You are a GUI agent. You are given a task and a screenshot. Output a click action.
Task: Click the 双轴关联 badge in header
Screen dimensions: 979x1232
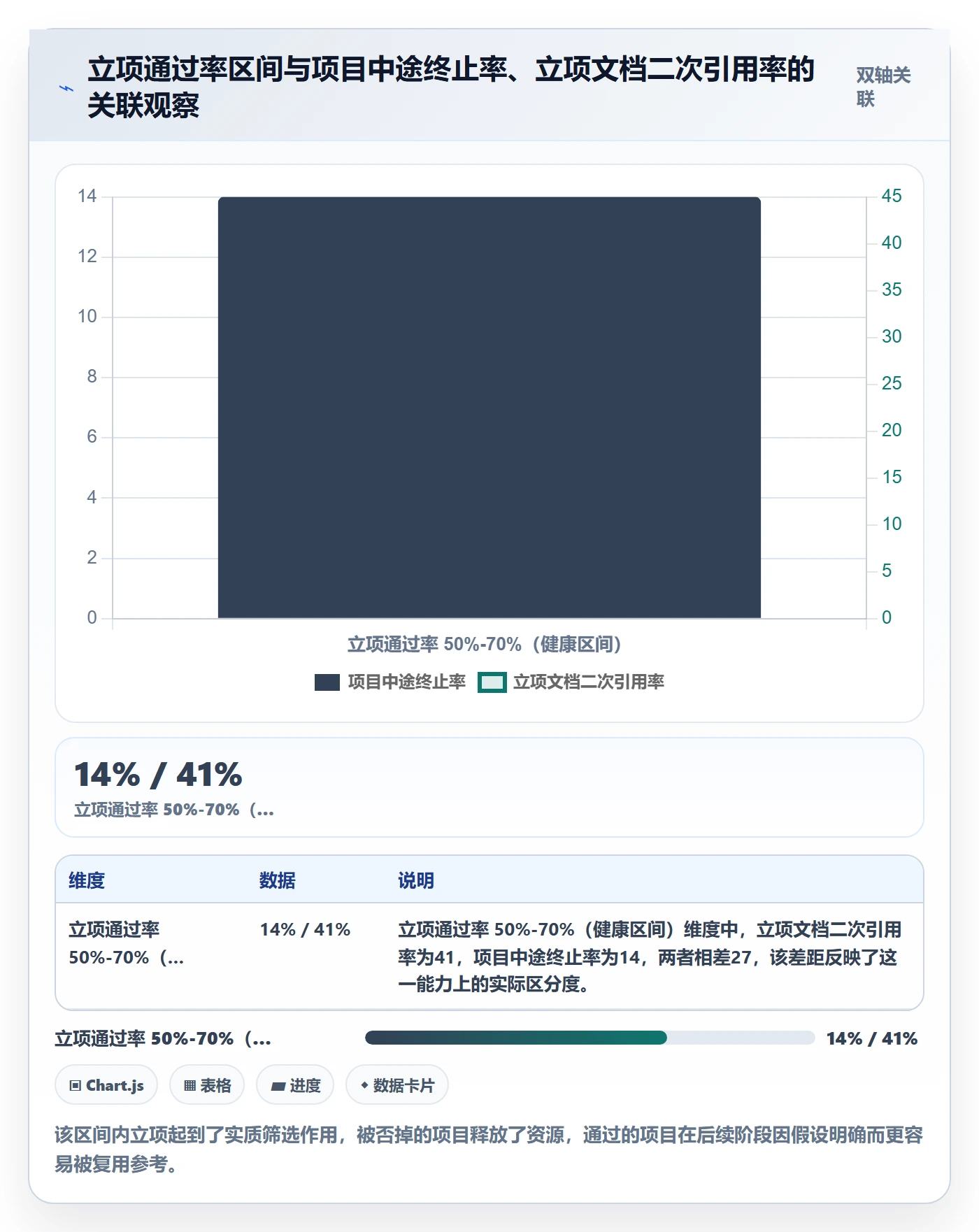pos(884,87)
